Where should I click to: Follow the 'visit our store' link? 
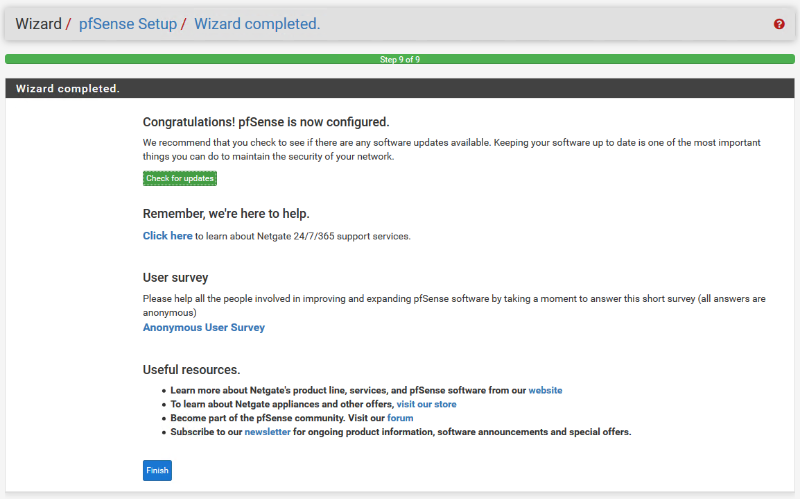click(426, 404)
